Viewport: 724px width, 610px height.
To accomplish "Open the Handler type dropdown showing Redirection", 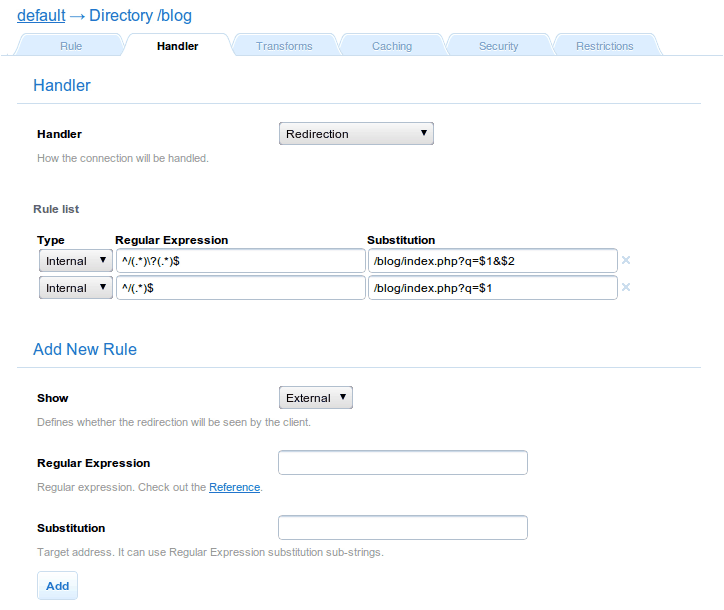I will coord(356,134).
